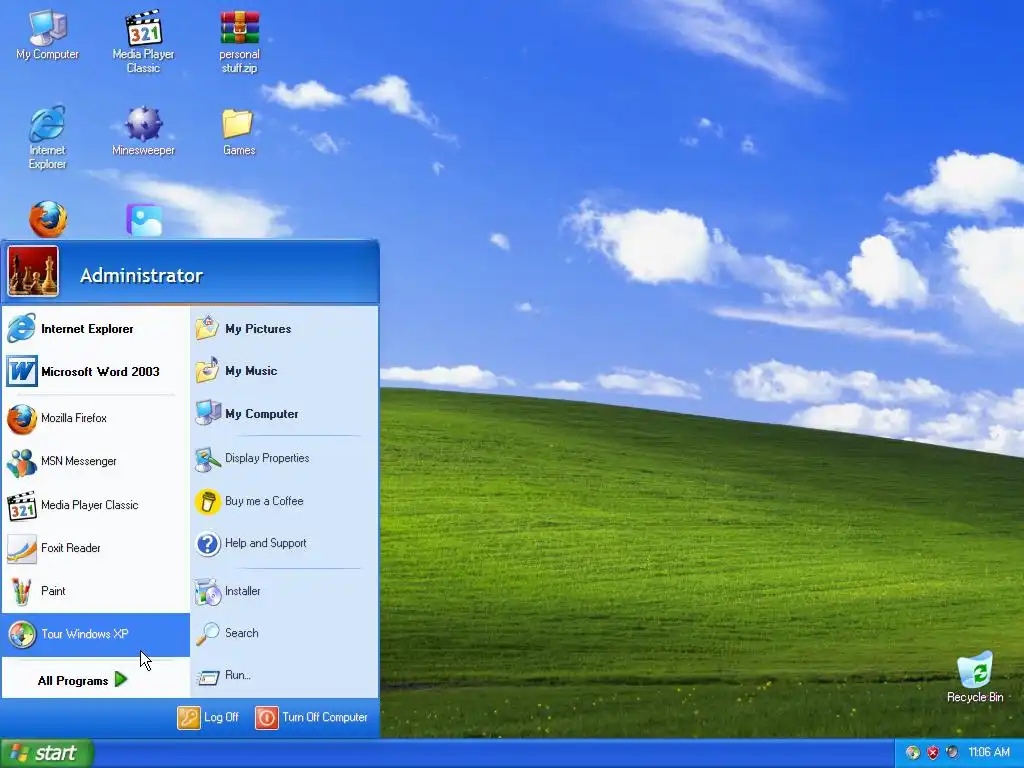
Task: Open Display Properties
Action: tap(285, 458)
